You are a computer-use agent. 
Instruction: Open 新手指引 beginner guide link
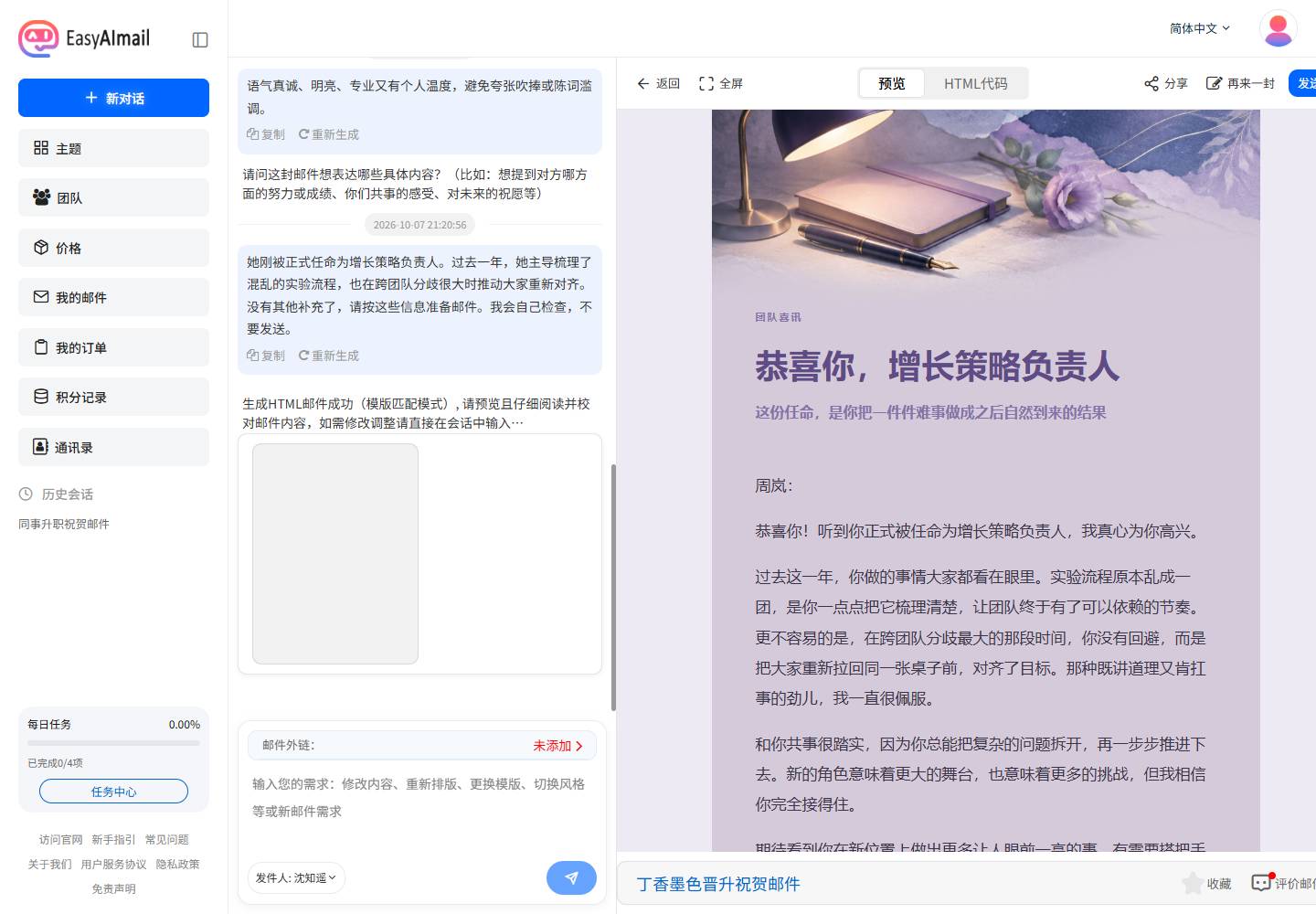click(x=113, y=839)
